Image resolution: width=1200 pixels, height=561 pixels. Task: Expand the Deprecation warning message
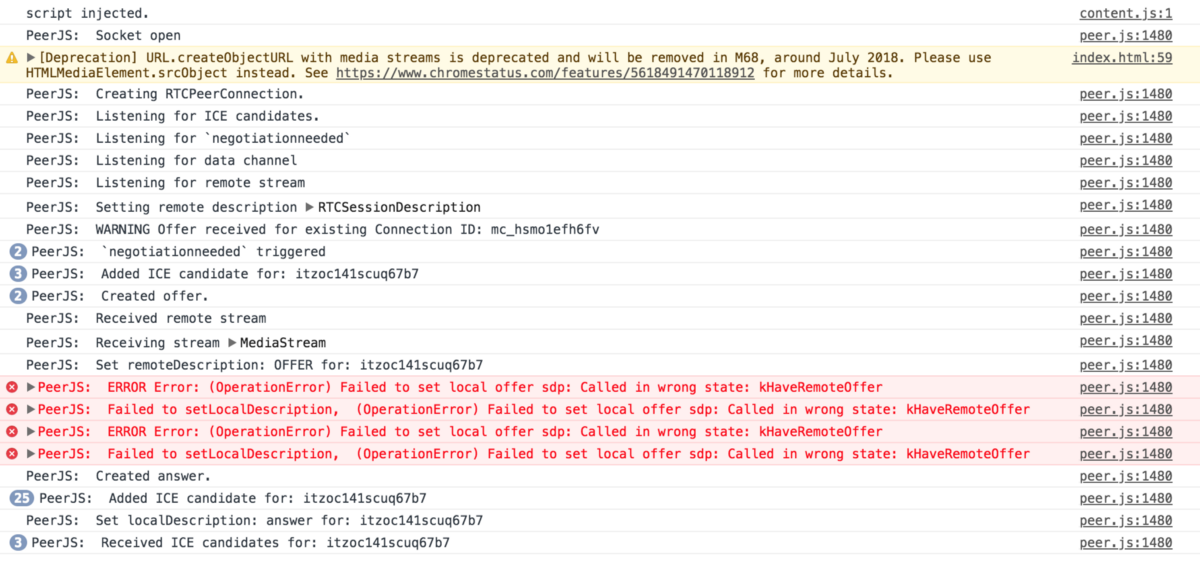(x=31, y=58)
